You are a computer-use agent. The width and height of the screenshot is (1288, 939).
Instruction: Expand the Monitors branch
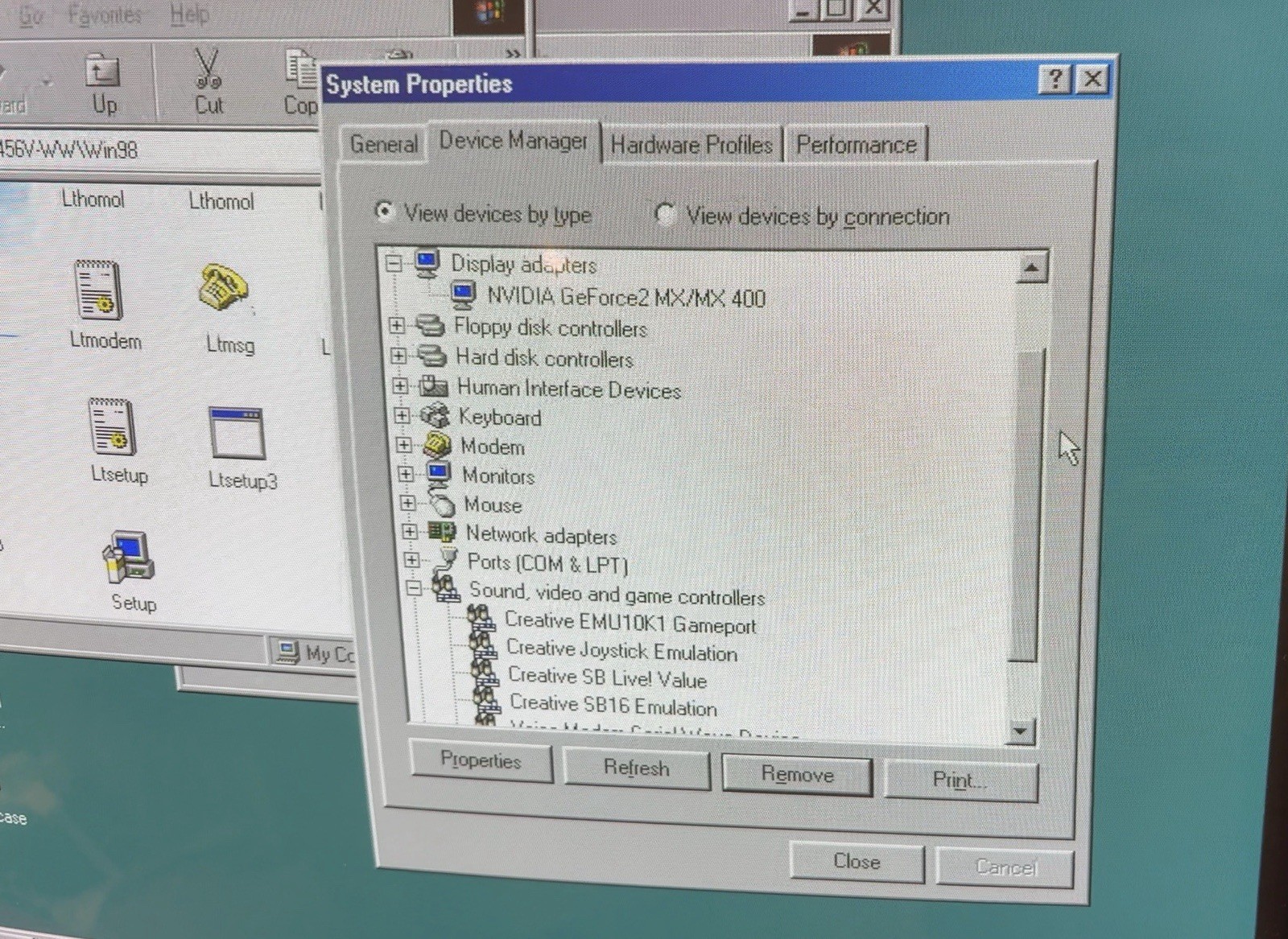coord(406,474)
